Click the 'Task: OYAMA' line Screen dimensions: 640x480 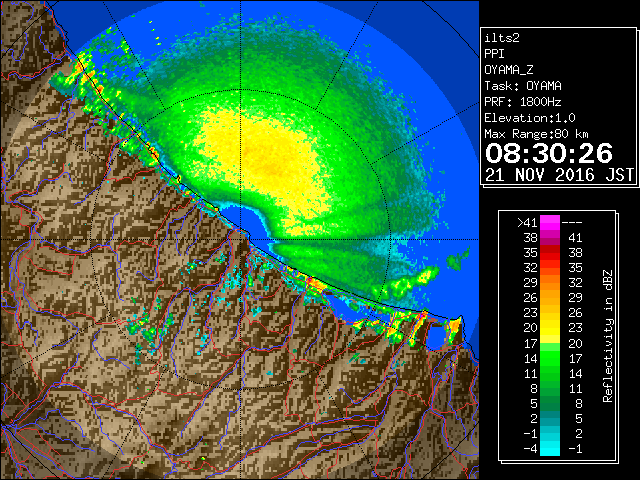[x=523, y=86]
